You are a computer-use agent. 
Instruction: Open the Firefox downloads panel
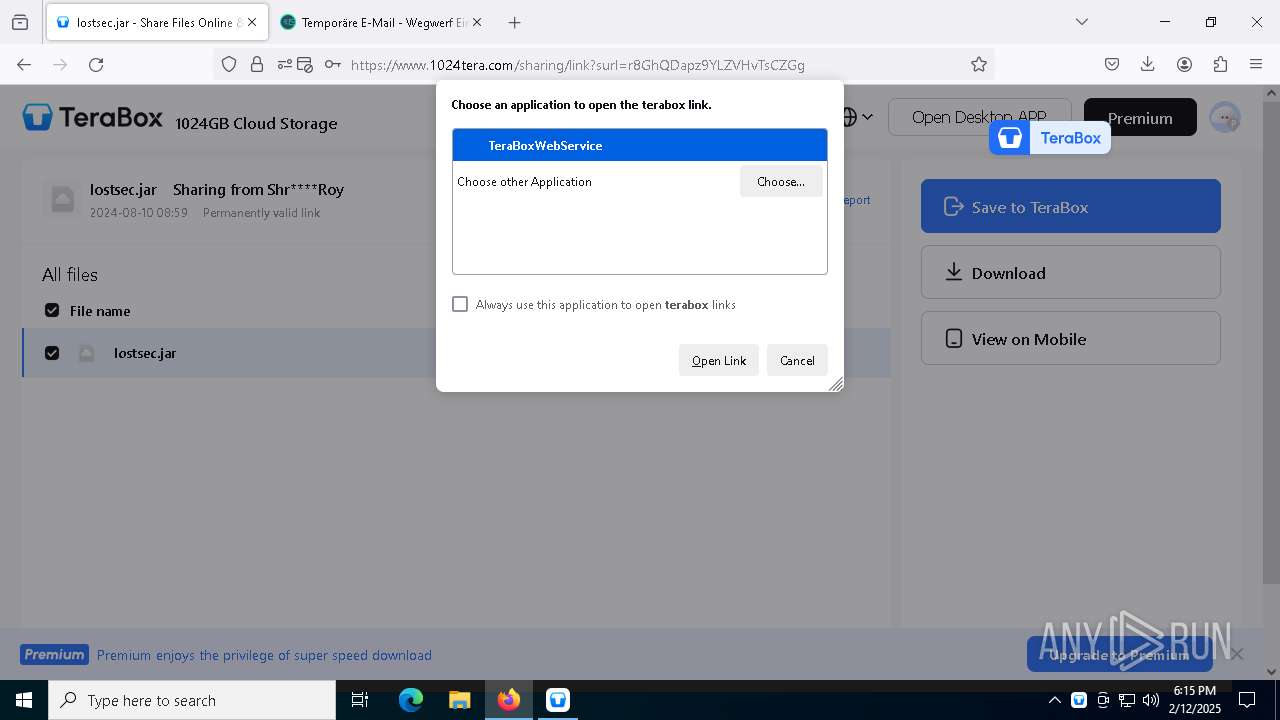tap(1148, 64)
